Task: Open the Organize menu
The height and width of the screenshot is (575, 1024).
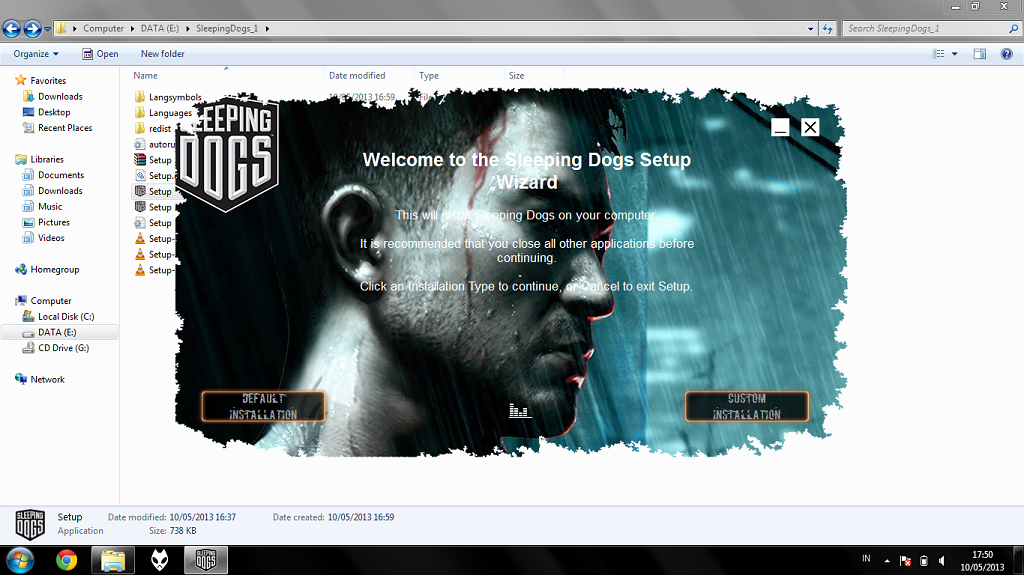Action: click(36, 54)
